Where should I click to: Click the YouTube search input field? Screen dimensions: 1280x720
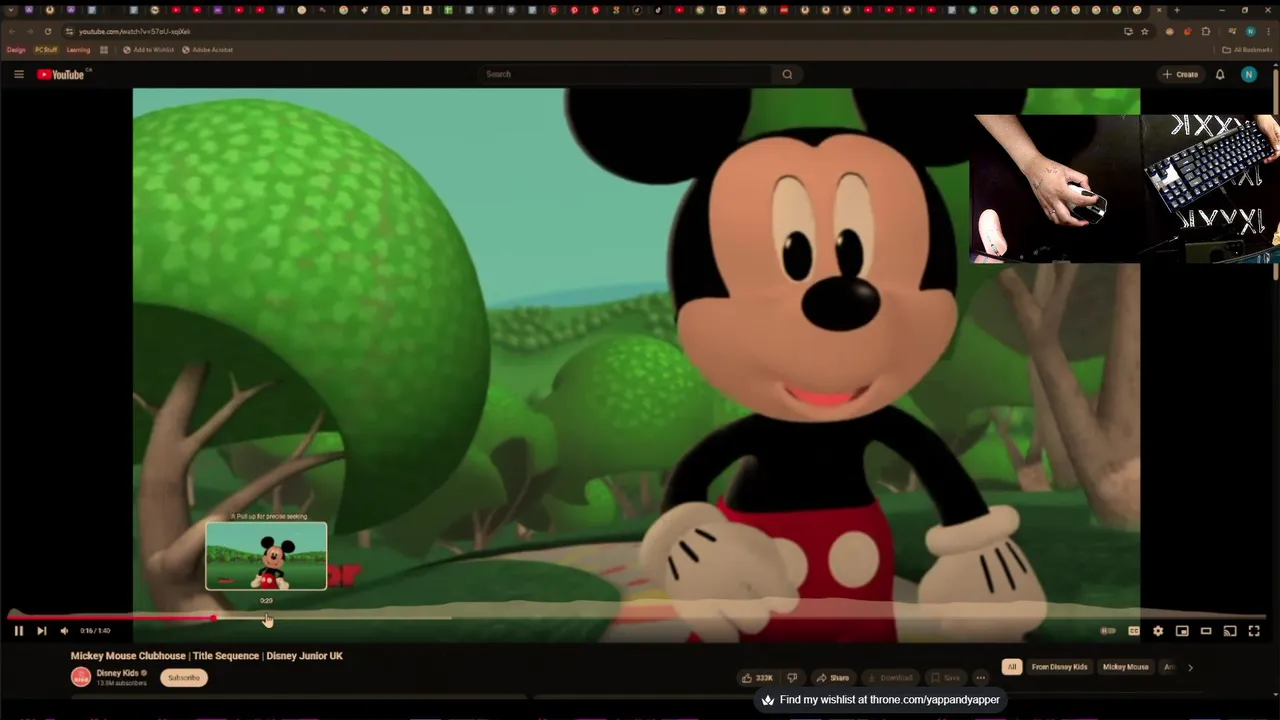[x=625, y=74]
